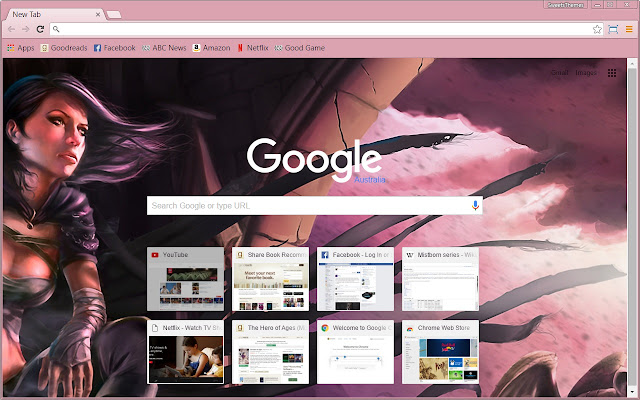Close the New Tab tab
Image resolution: width=640 pixels, height=400 pixels.
click(x=98, y=15)
